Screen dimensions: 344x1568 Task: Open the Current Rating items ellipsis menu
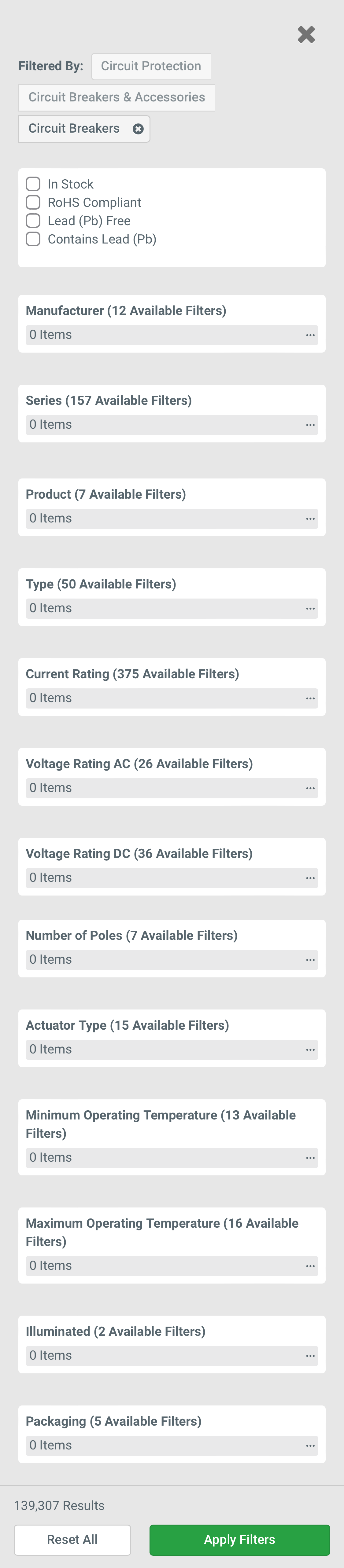click(x=309, y=698)
